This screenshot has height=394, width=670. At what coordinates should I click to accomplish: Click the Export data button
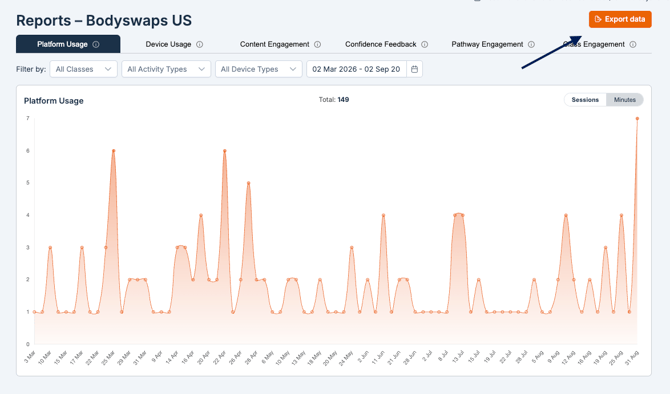(x=620, y=19)
